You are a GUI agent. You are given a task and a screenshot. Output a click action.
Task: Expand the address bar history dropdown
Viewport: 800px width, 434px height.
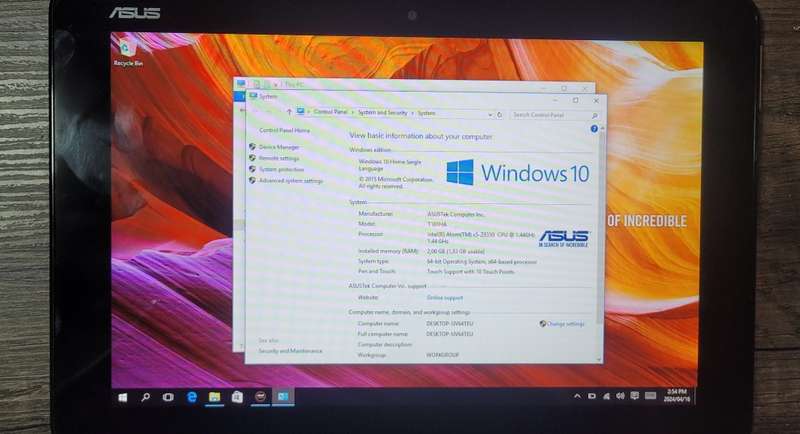tap(490, 115)
